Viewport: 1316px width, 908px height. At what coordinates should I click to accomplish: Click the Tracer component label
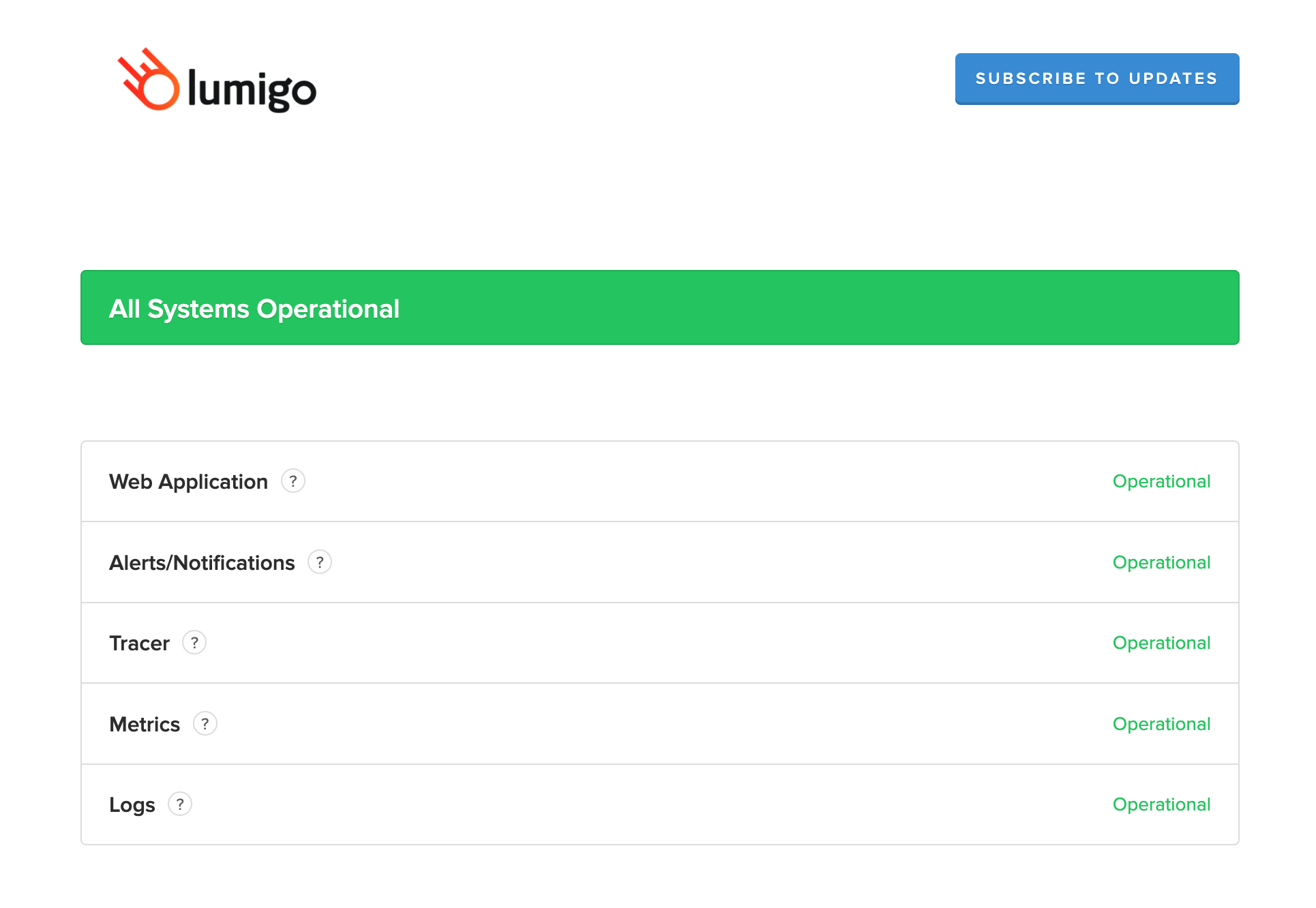[x=139, y=644]
